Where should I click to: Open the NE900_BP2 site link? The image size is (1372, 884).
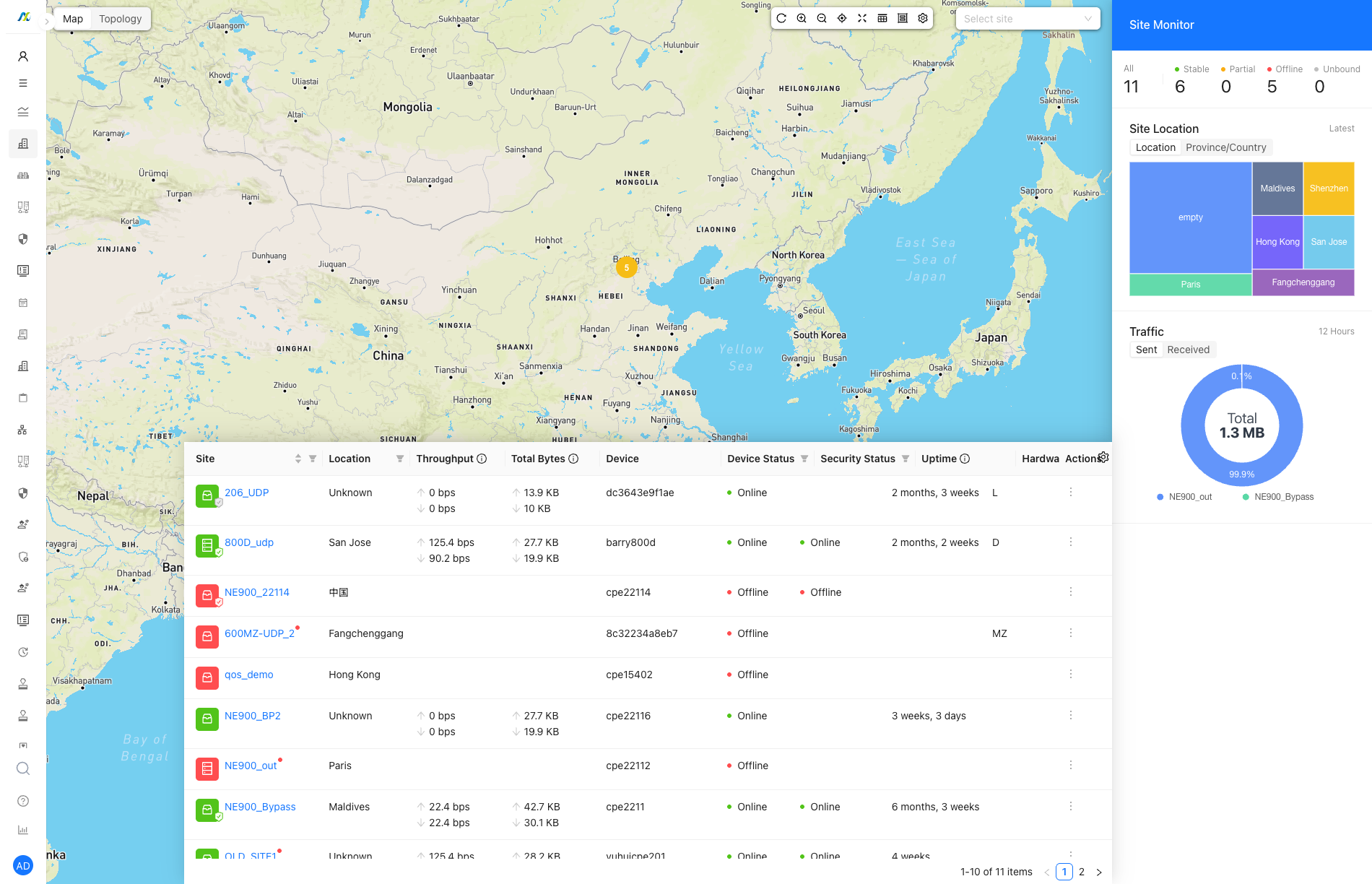click(x=253, y=716)
